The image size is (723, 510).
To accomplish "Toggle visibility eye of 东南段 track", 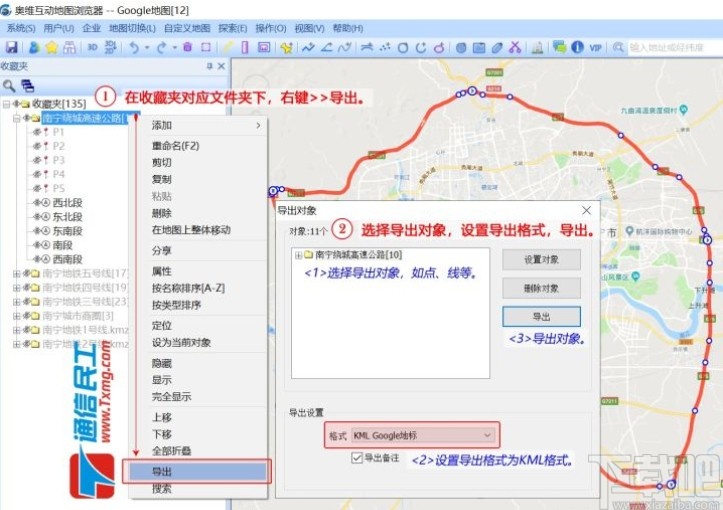I will click(x=37, y=231).
